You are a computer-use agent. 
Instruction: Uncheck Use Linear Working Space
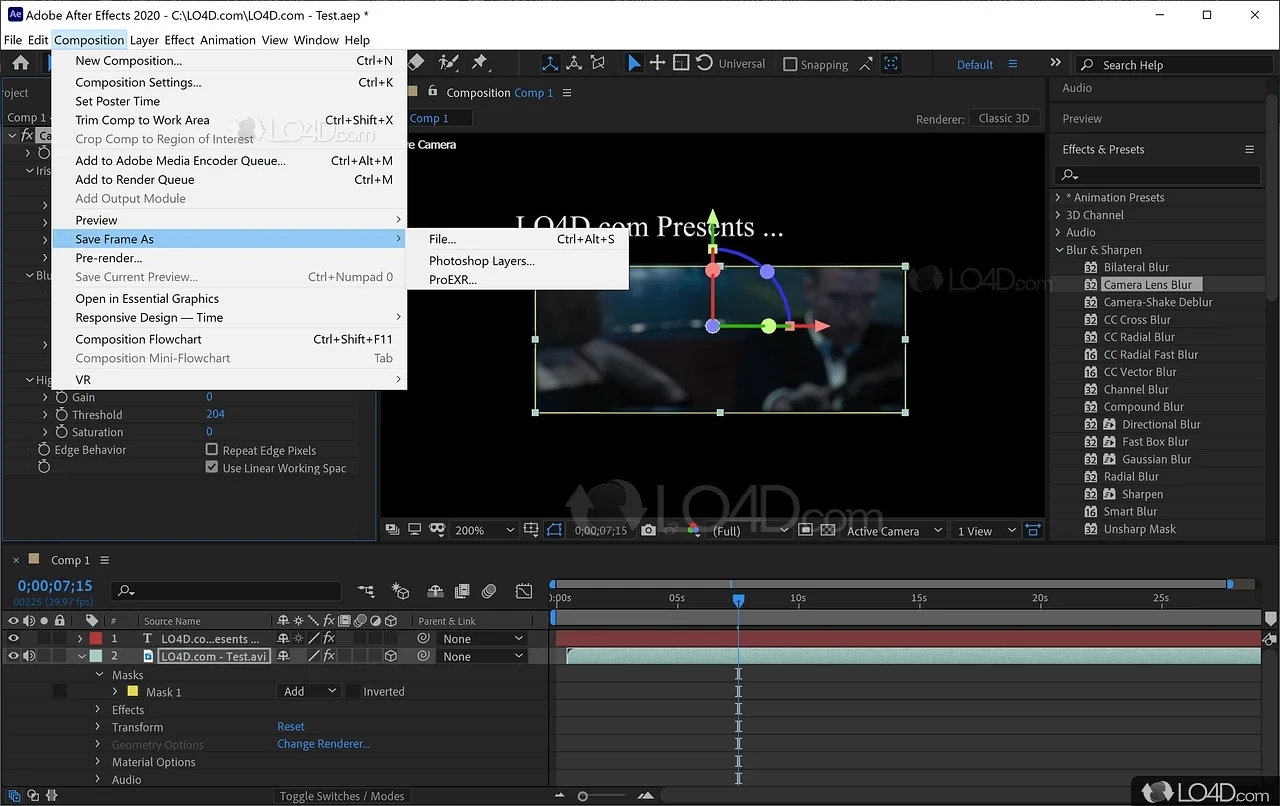pyautogui.click(x=212, y=467)
